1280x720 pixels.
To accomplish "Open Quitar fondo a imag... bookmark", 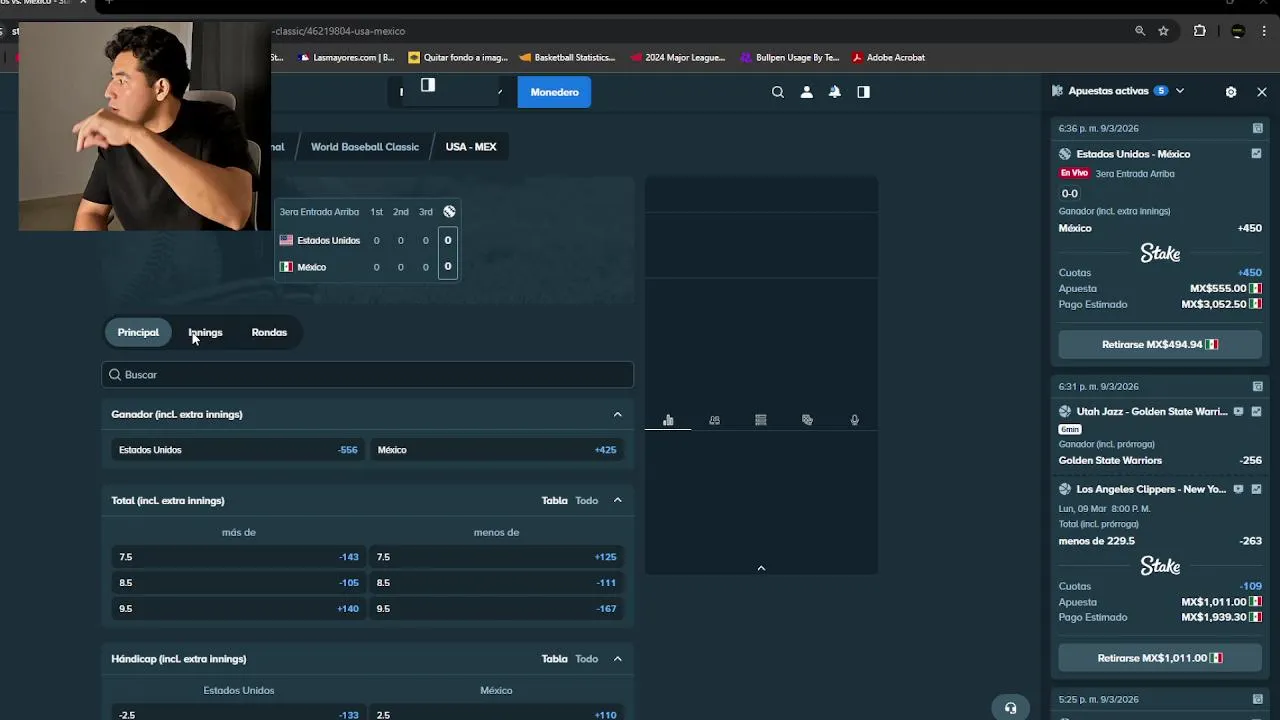I will [459, 57].
